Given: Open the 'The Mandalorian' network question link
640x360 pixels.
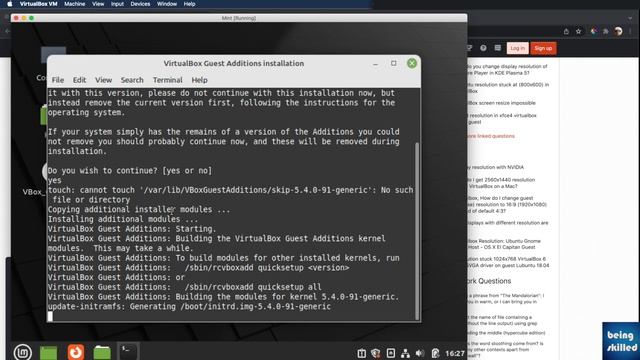Looking at the screenshot, I should (506, 298).
